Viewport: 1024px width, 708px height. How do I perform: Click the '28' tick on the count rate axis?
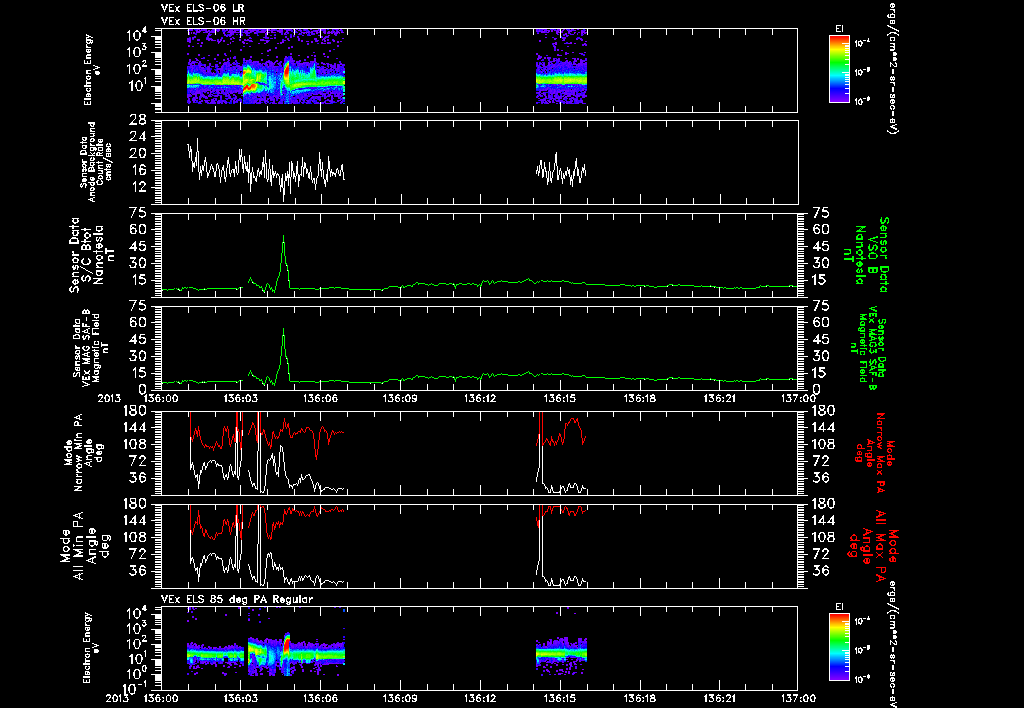(138, 120)
